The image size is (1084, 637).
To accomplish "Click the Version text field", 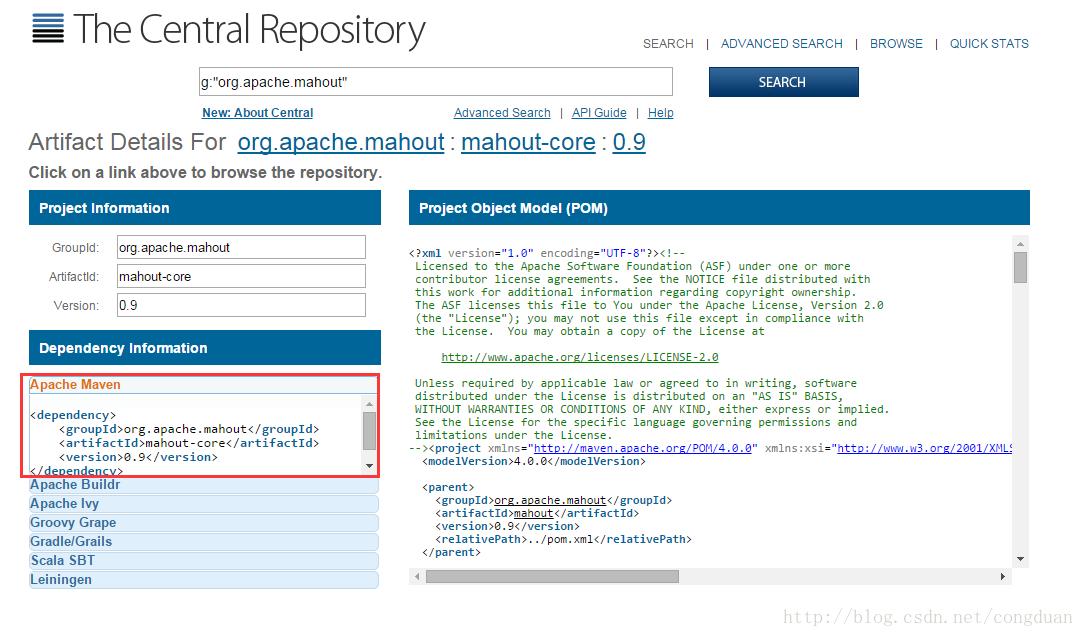I will click(x=241, y=305).
